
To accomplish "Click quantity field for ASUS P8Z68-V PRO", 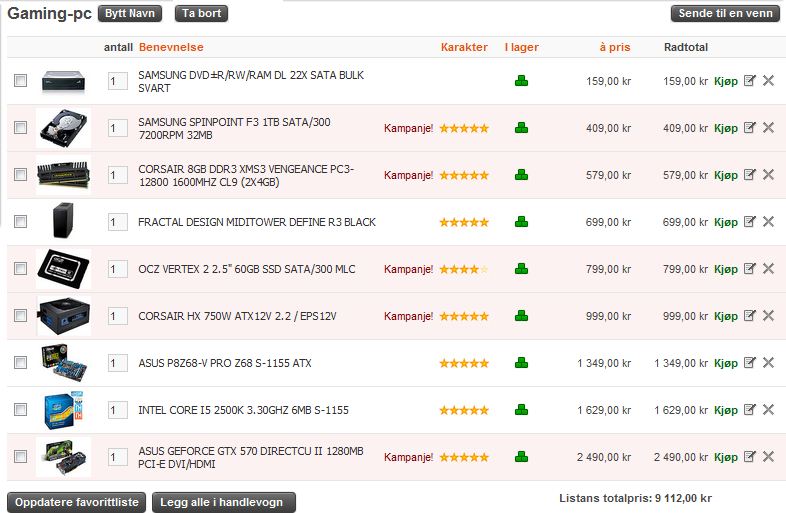I will tap(118, 363).
